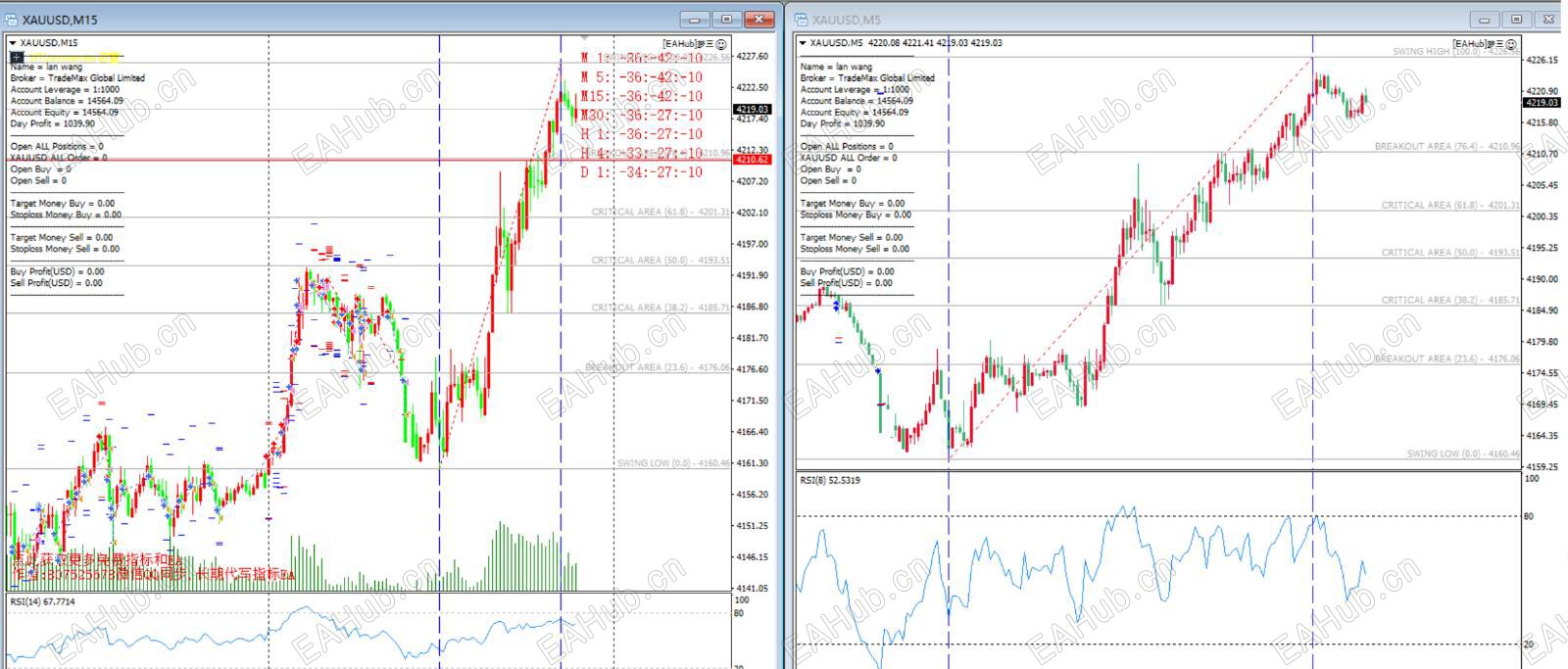Select the 'D 1: -34:-27:-10' timeframe row
1568x669 pixels.
pyautogui.click(x=641, y=172)
